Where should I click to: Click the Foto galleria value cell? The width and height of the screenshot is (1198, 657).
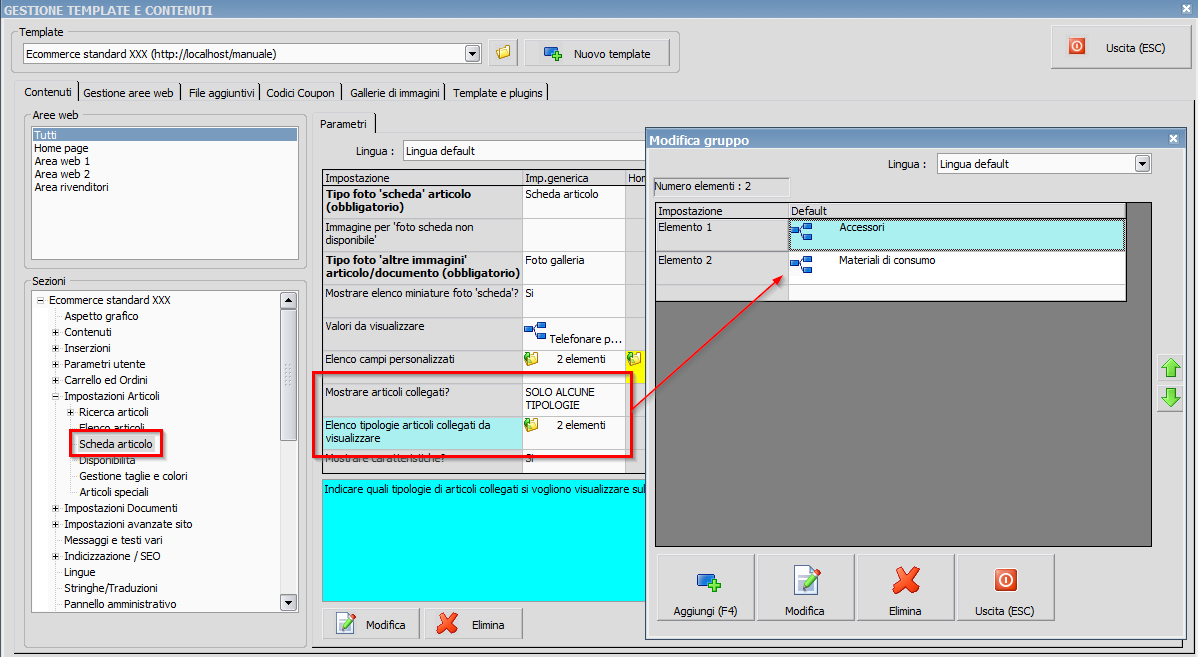573,267
